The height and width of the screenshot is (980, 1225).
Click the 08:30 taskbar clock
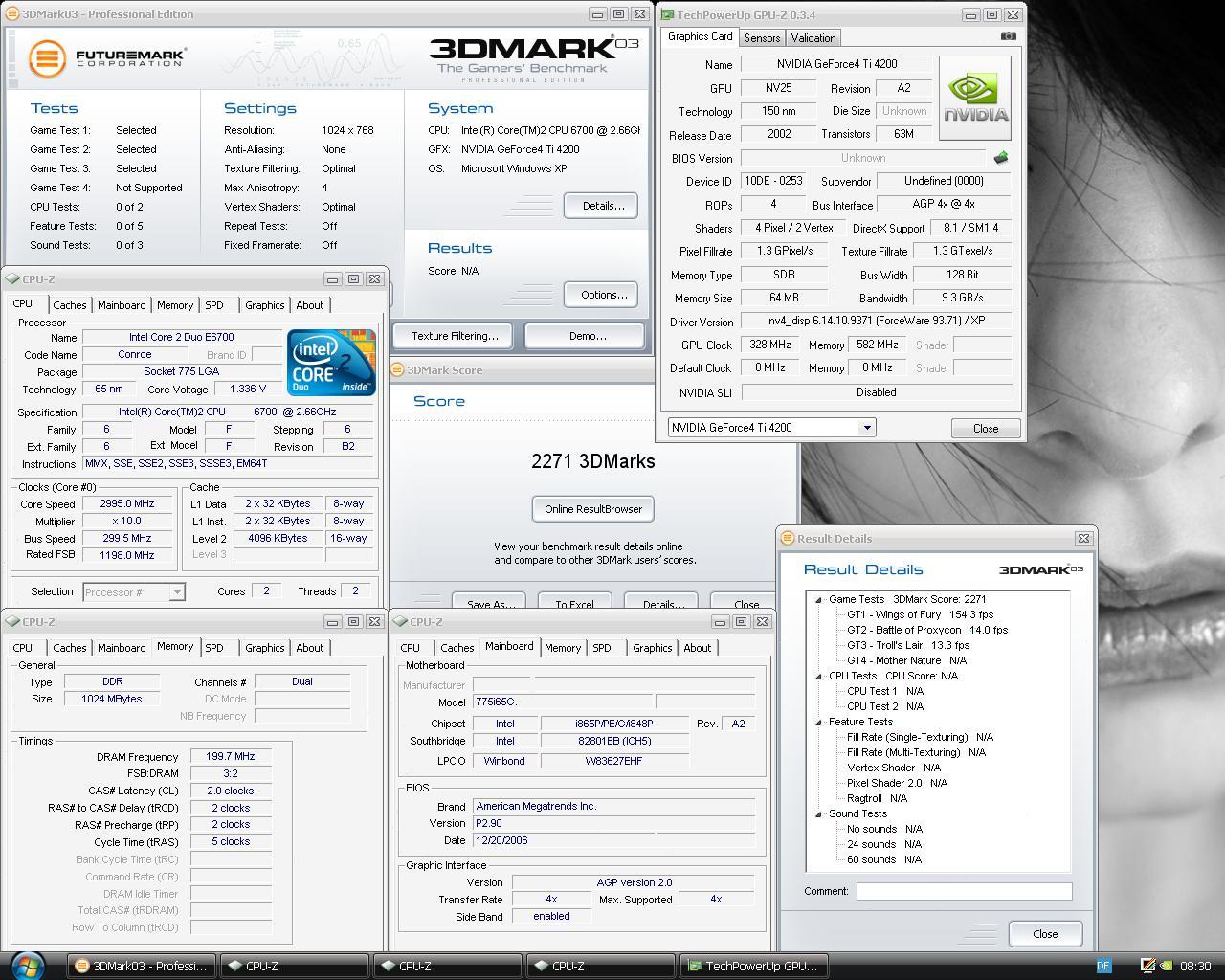1196,967
